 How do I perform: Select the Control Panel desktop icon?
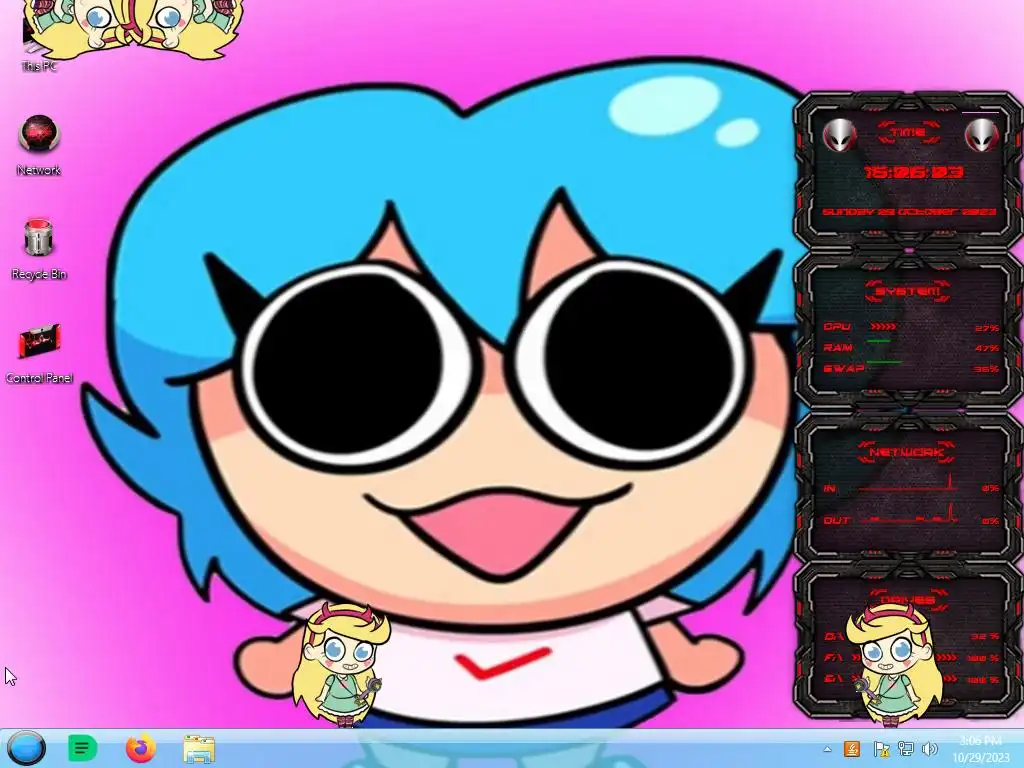pyautogui.click(x=39, y=353)
